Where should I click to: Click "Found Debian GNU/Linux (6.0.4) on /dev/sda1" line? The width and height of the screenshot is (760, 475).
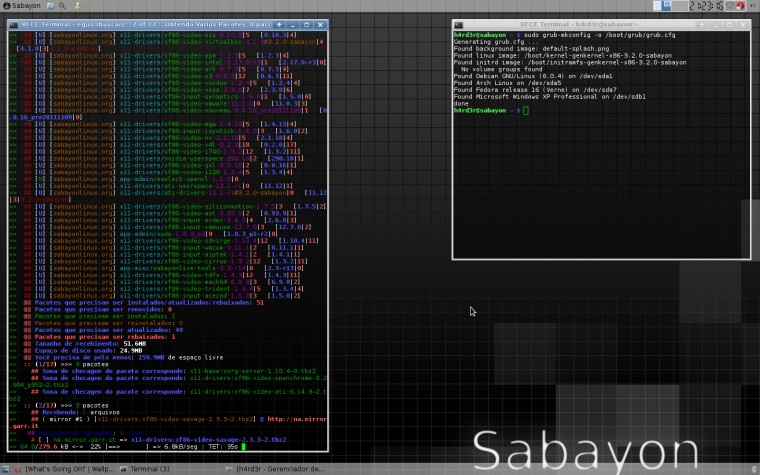pyautogui.click(x=533, y=76)
